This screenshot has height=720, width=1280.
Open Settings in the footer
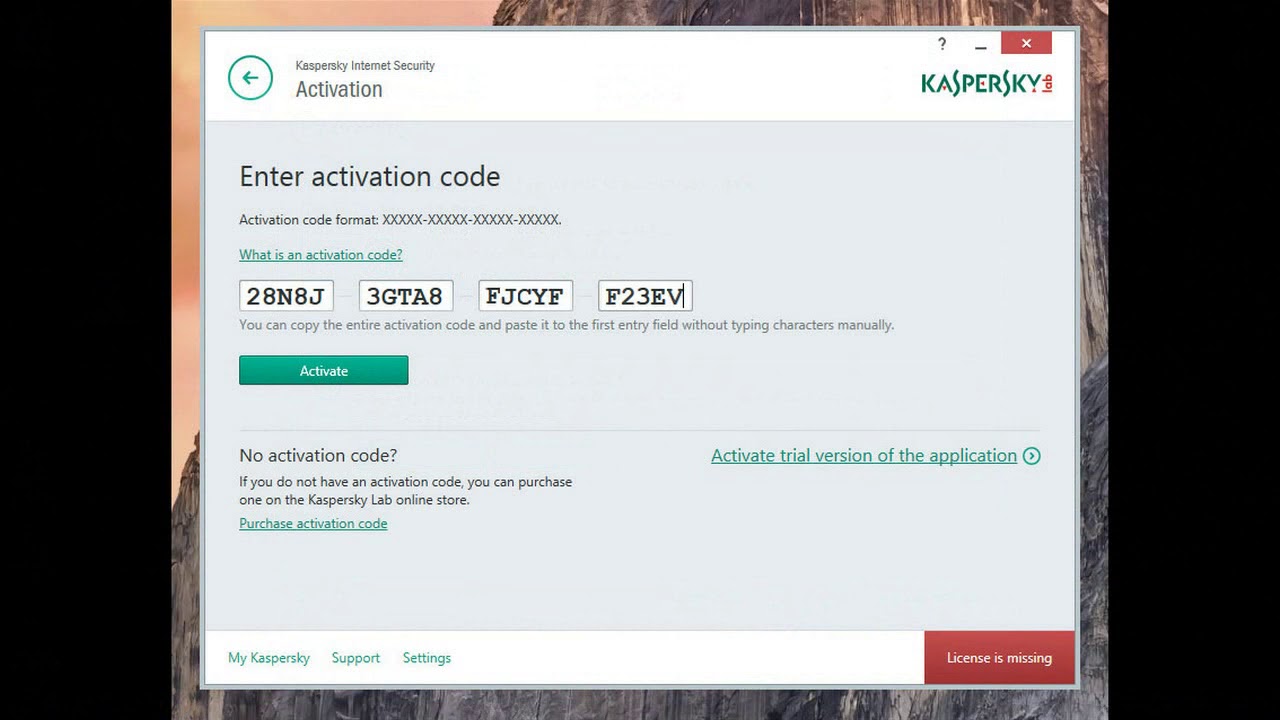tap(427, 658)
